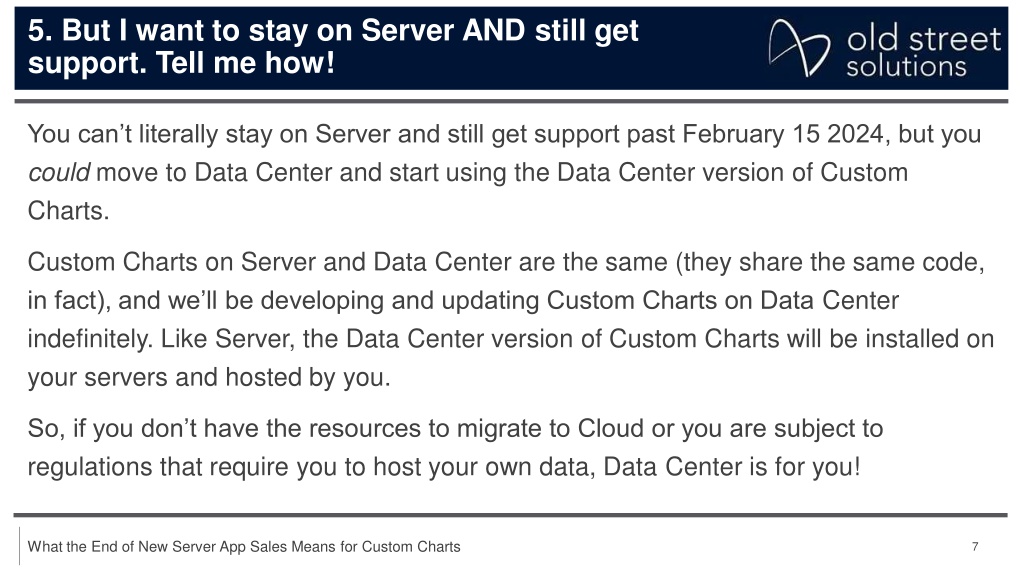
Task: Click the Old Street Solutions logo icon
Action: tap(799, 48)
